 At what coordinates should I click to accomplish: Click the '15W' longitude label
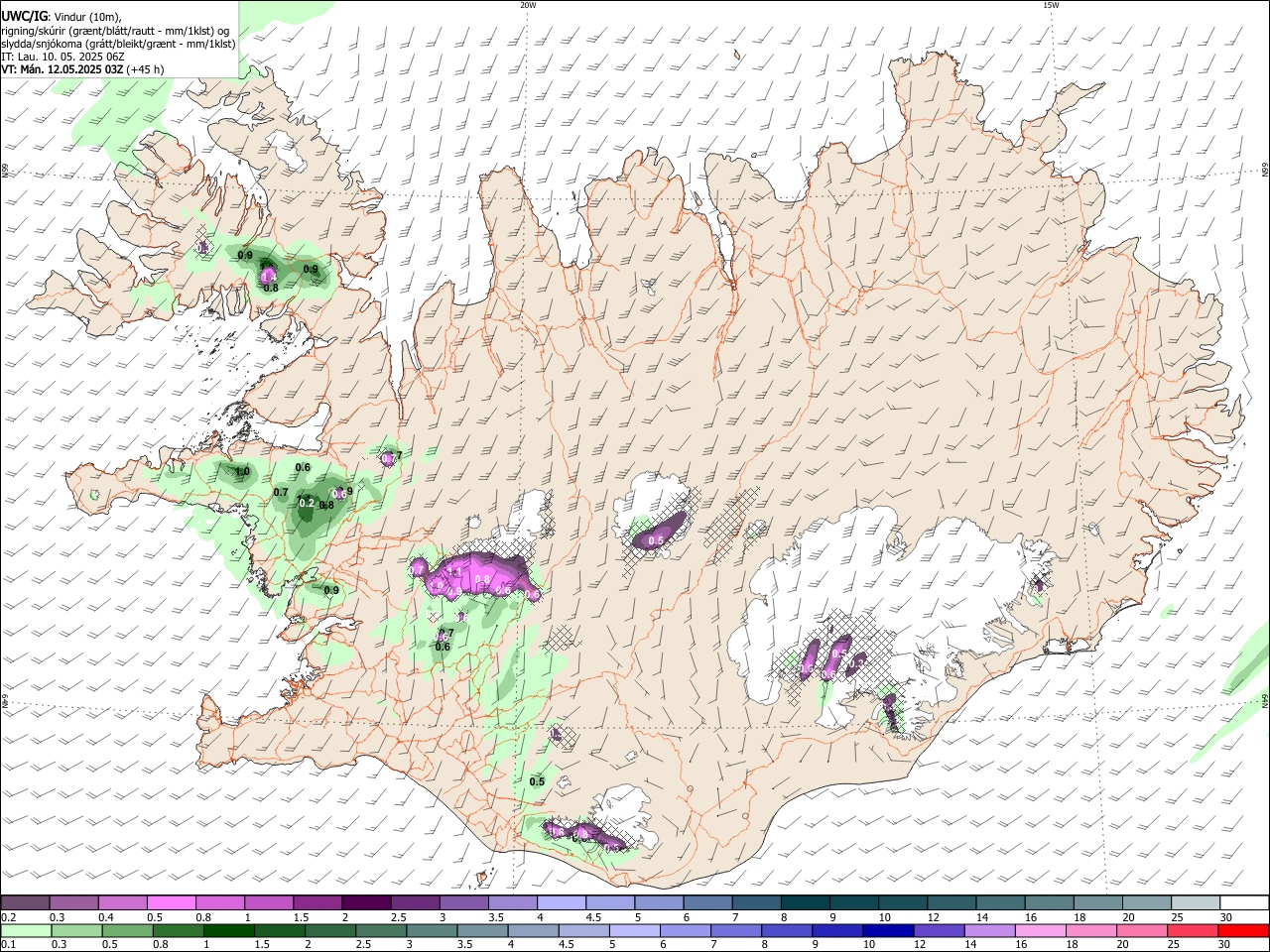pyautogui.click(x=1051, y=5)
